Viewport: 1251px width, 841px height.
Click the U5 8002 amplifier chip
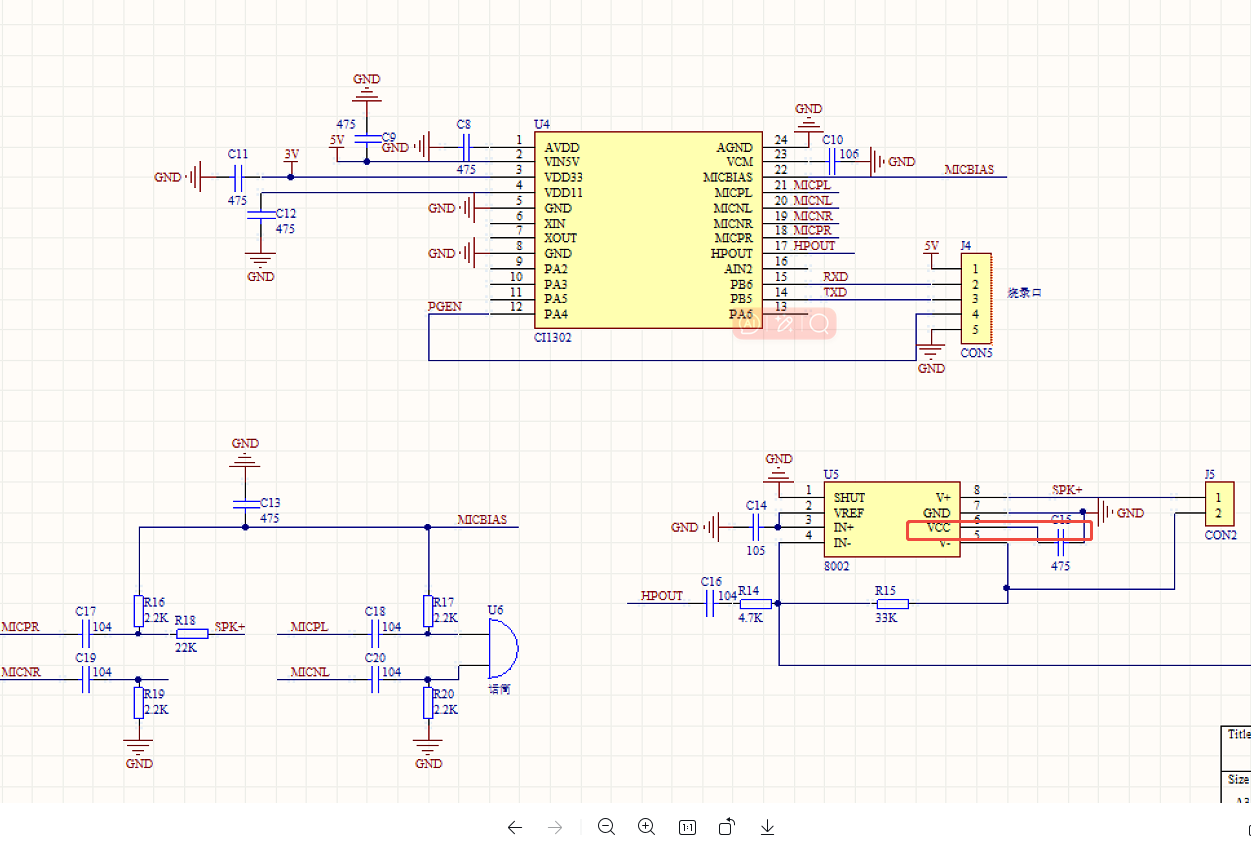point(891,519)
